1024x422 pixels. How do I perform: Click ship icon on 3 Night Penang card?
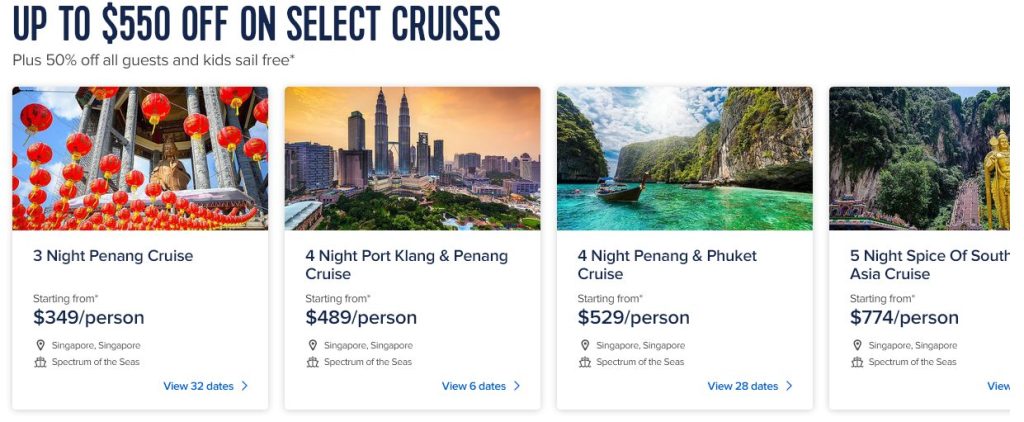(x=41, y=362)
